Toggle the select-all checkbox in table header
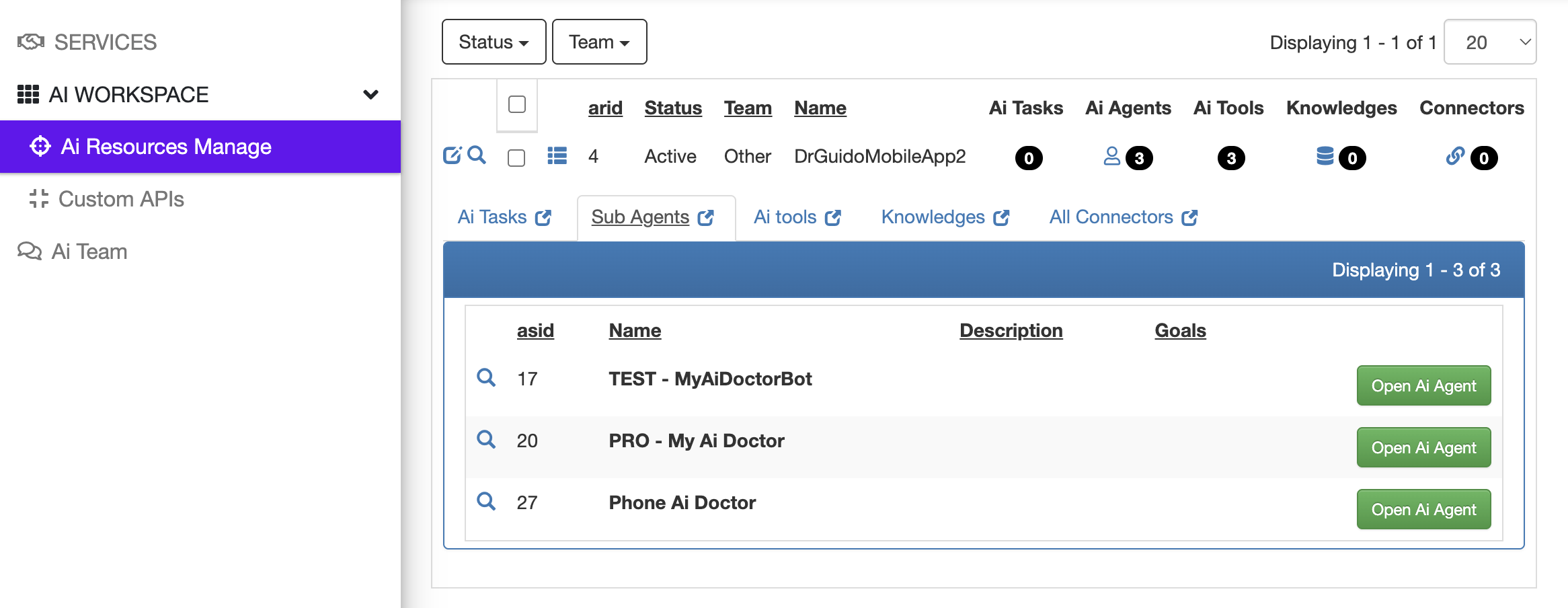 517,105
